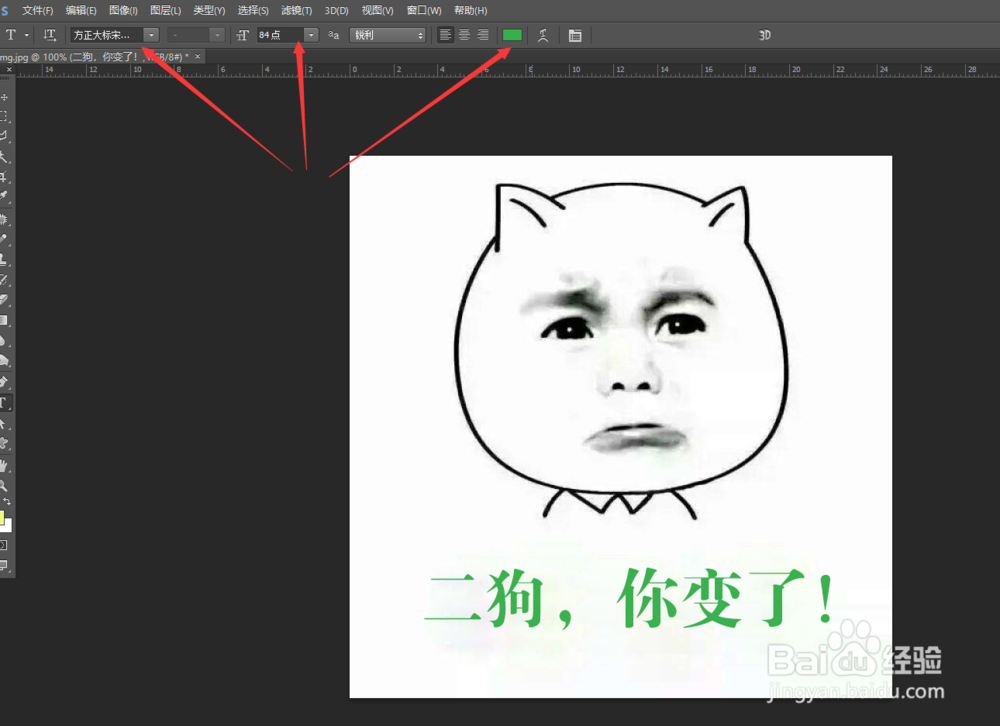This screenshot has height=726, width=1000.
Task: Toggle text orientation in options bar
Action: [50, 35]
